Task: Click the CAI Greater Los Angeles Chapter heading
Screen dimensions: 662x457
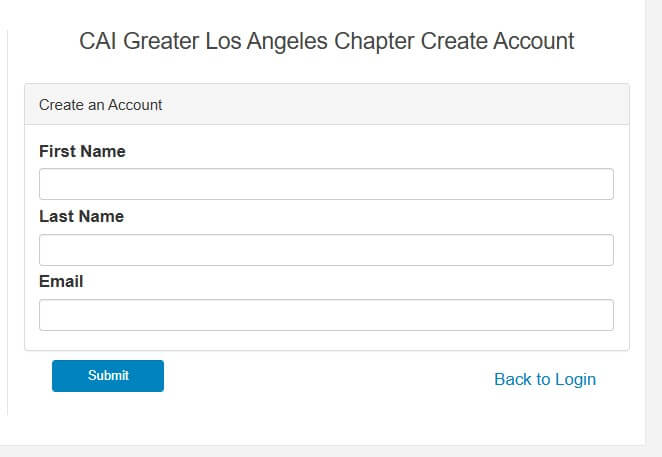Action: 326,41
